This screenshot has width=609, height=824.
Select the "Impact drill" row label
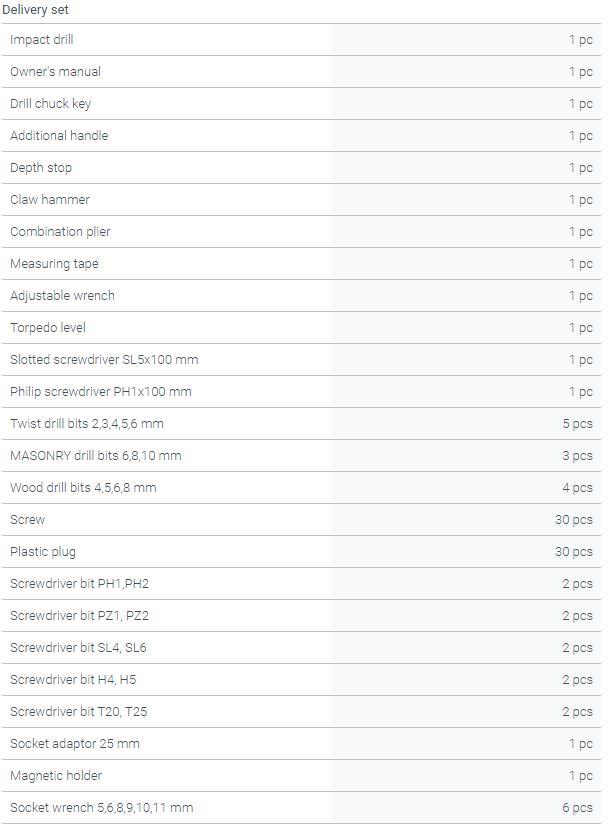coord(42,40)
